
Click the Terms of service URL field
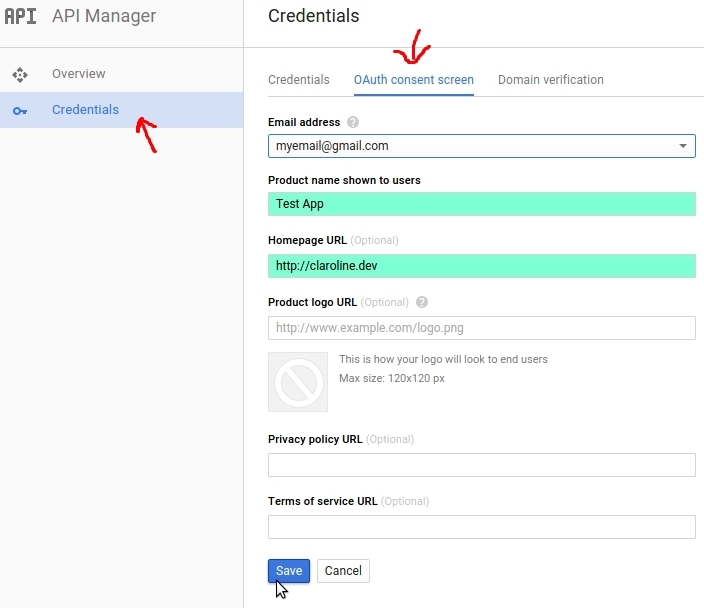482,527
